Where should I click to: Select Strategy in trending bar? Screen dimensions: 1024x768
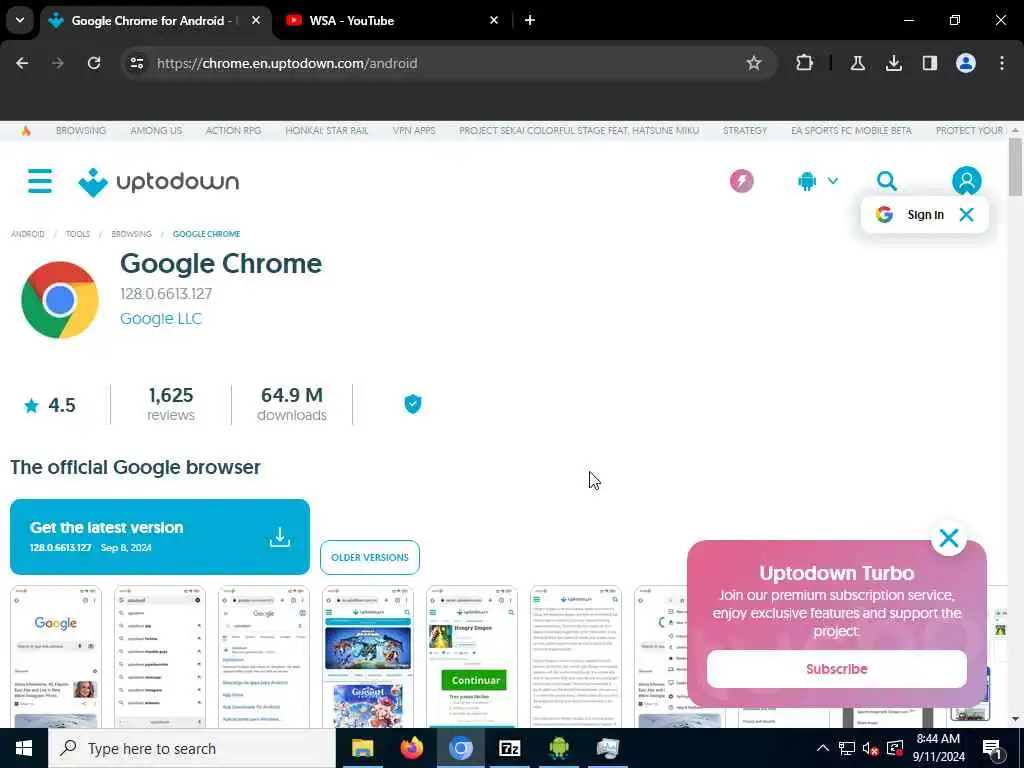tap(744, 131)
